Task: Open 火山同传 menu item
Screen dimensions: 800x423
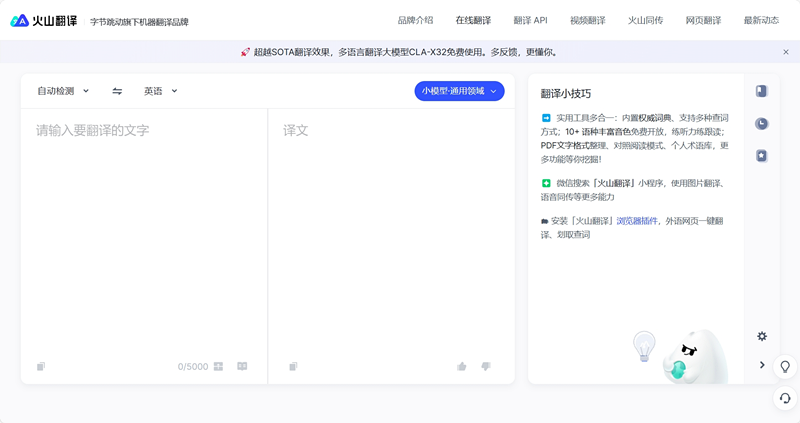Action: 645,20
